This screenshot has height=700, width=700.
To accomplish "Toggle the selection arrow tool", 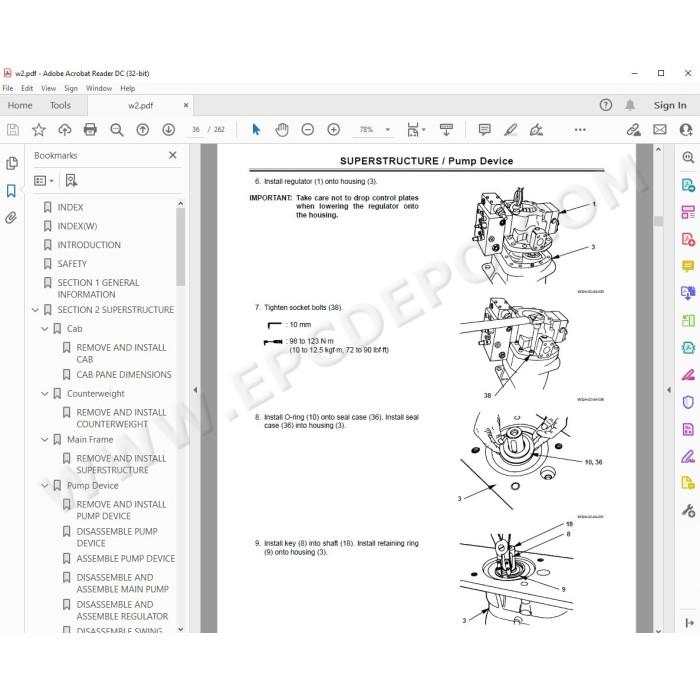I will [256, 129].
